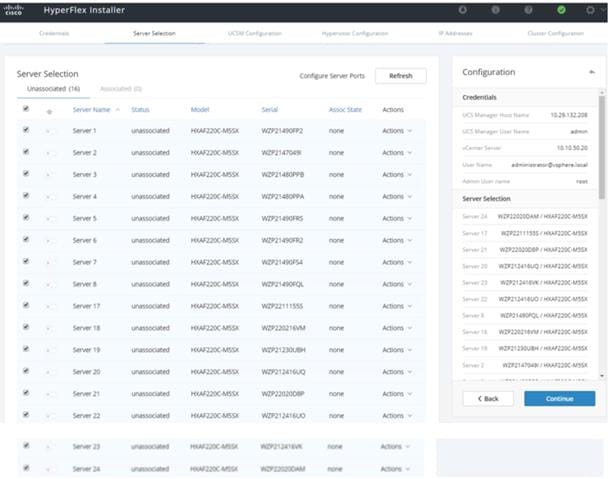Screen dimensions: 610x479
Task: Go to the UCSM Configuration step
Action: (x=254, y=33)
